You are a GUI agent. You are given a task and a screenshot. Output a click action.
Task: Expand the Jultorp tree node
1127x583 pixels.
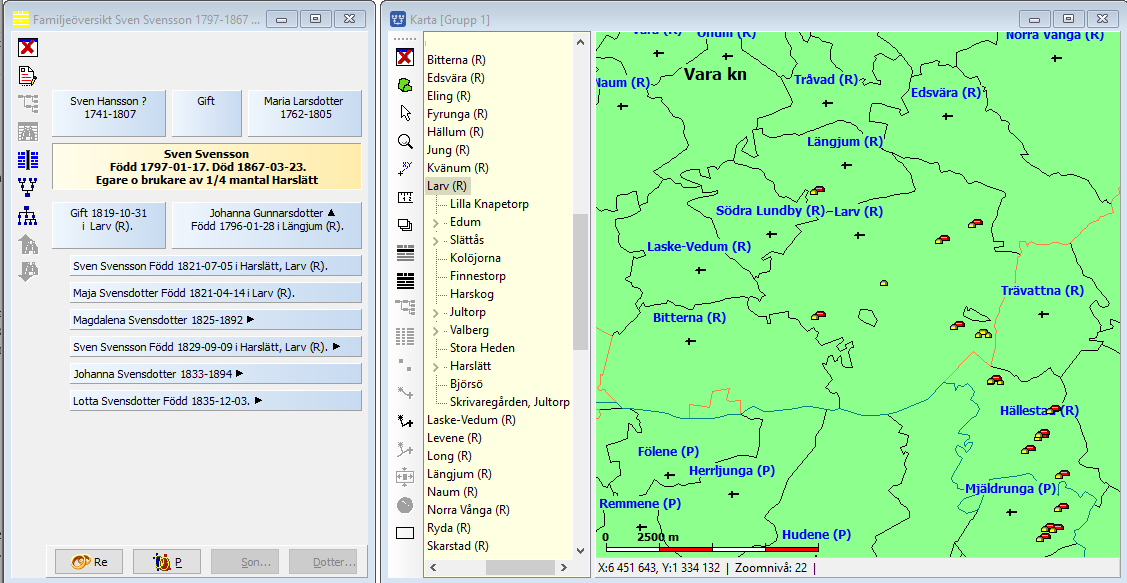pyautogui.click(x=436, y=313)
